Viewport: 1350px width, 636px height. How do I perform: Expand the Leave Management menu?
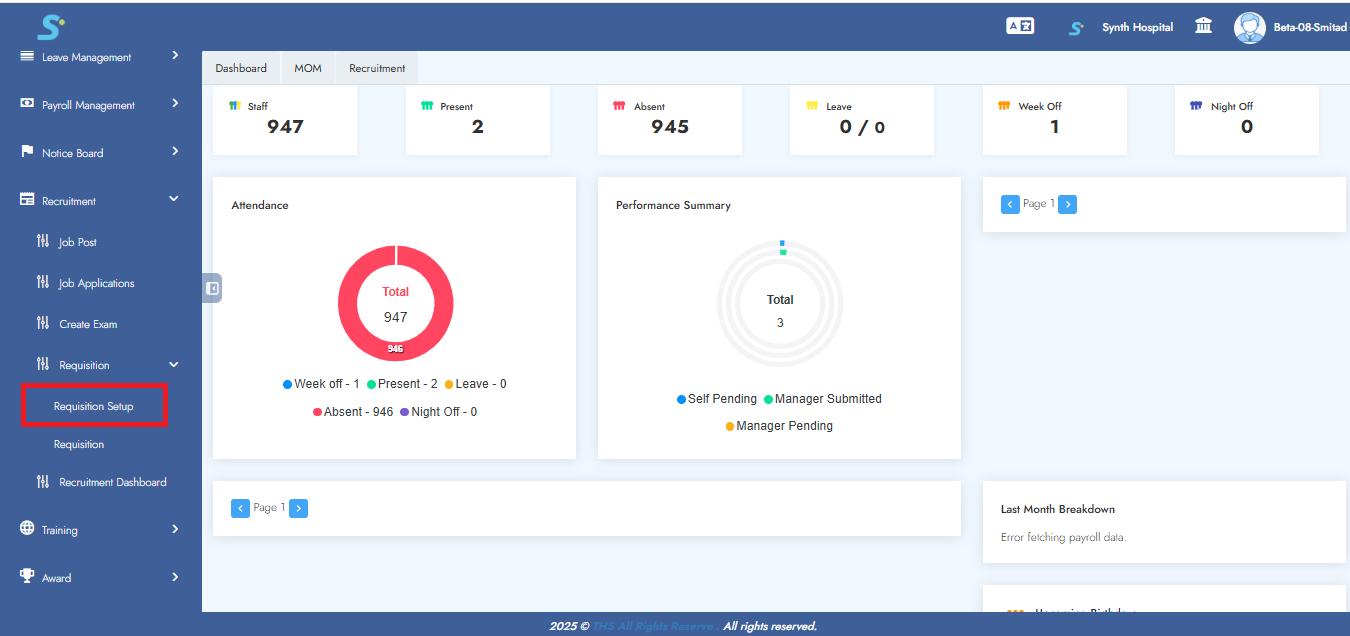tap(100, 57)
